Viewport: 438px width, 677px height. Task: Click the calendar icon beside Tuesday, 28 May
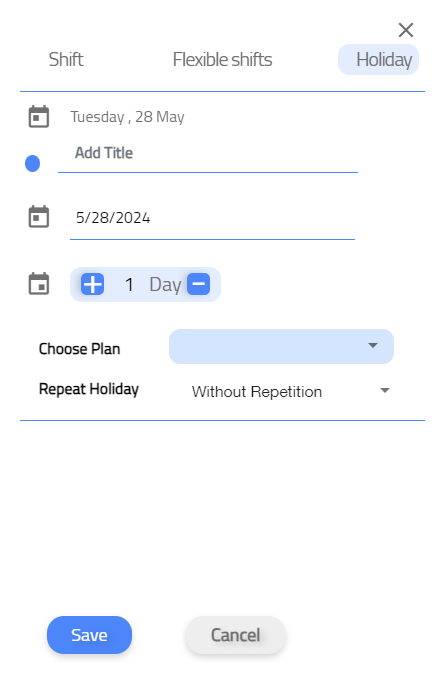pos(39,117)
